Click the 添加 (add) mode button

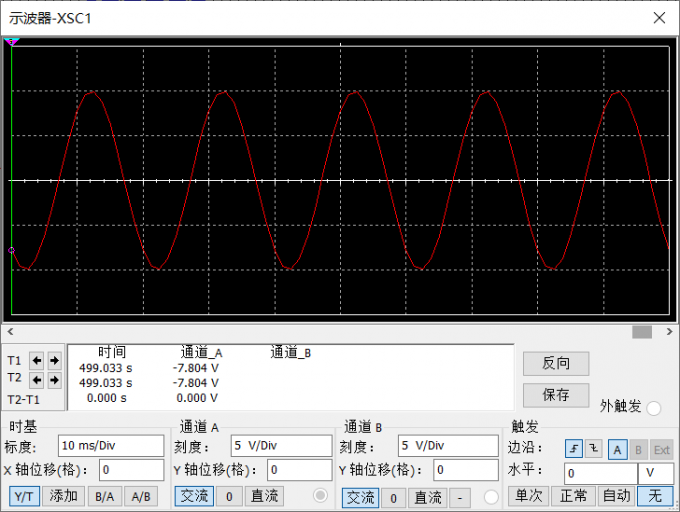point(63,496)
